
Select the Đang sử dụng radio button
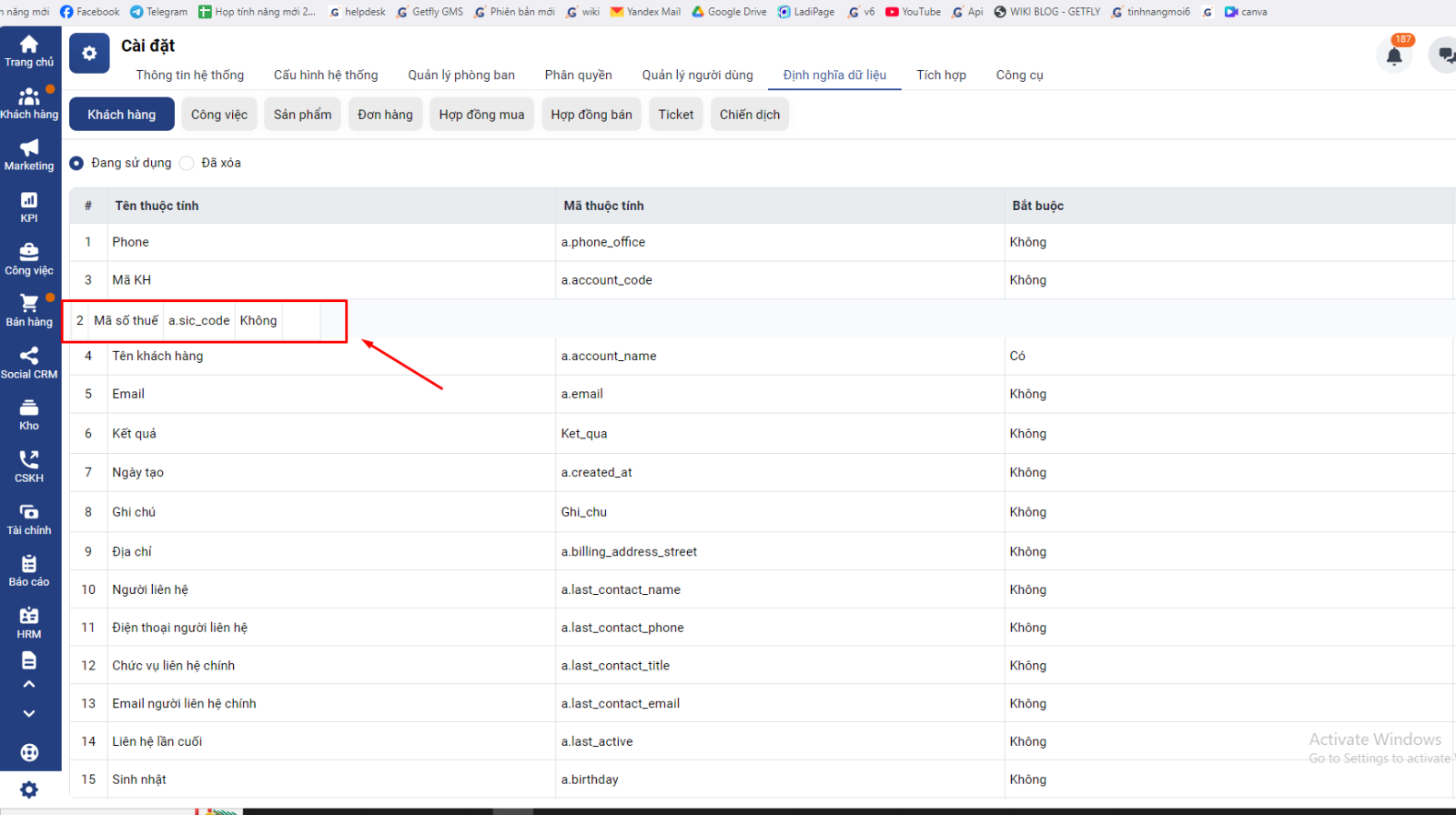coord(76,163)
